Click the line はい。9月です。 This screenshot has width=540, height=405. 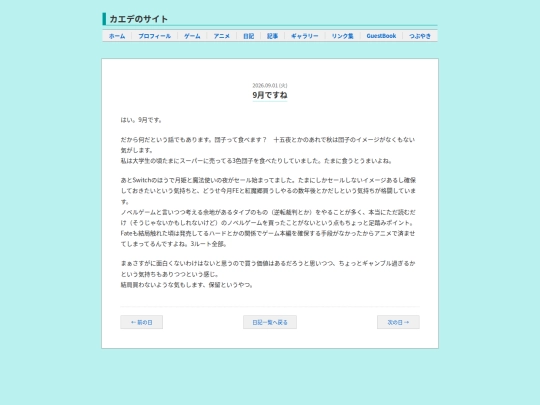pos(141,120)
